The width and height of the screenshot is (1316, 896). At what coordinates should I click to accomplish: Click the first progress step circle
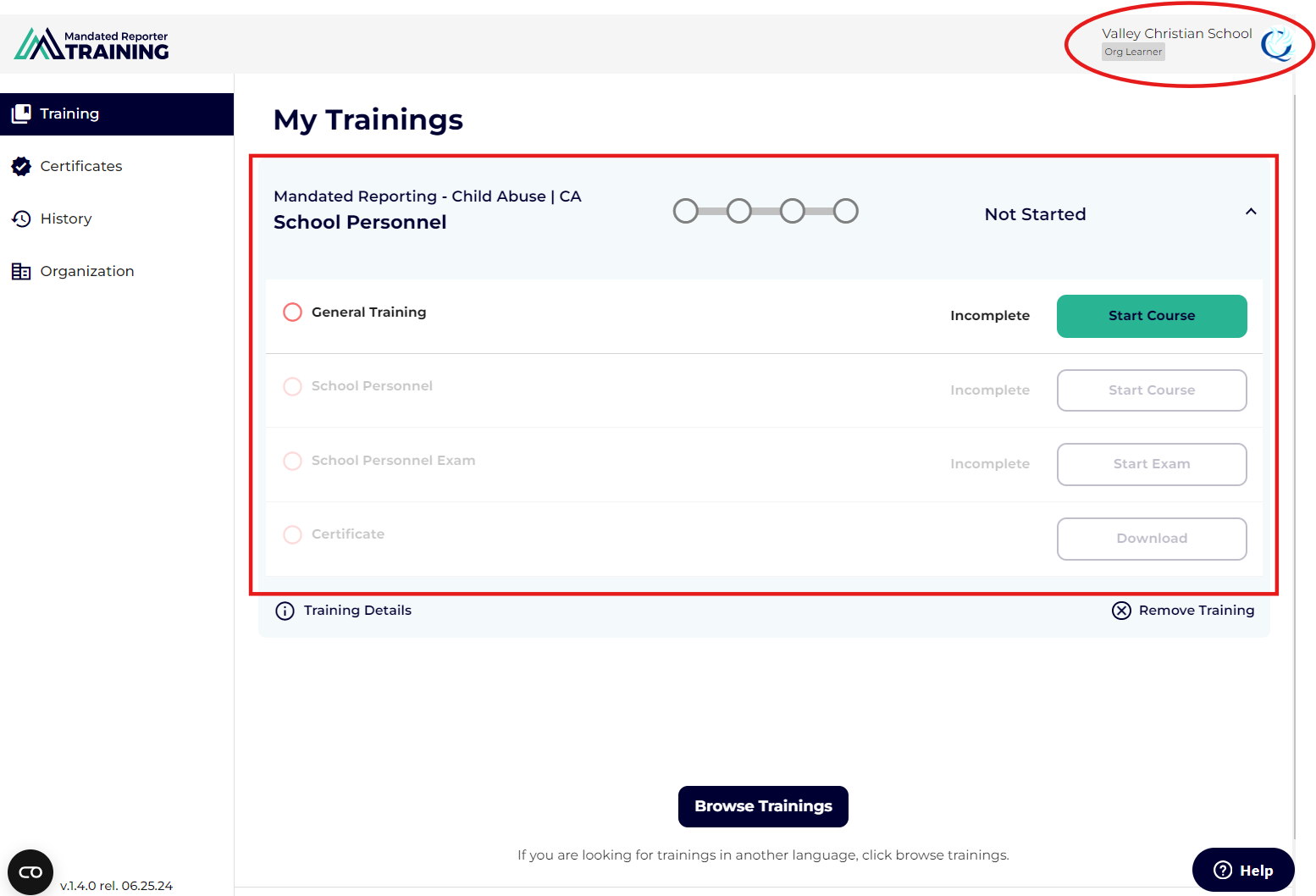tap(686, 211)
